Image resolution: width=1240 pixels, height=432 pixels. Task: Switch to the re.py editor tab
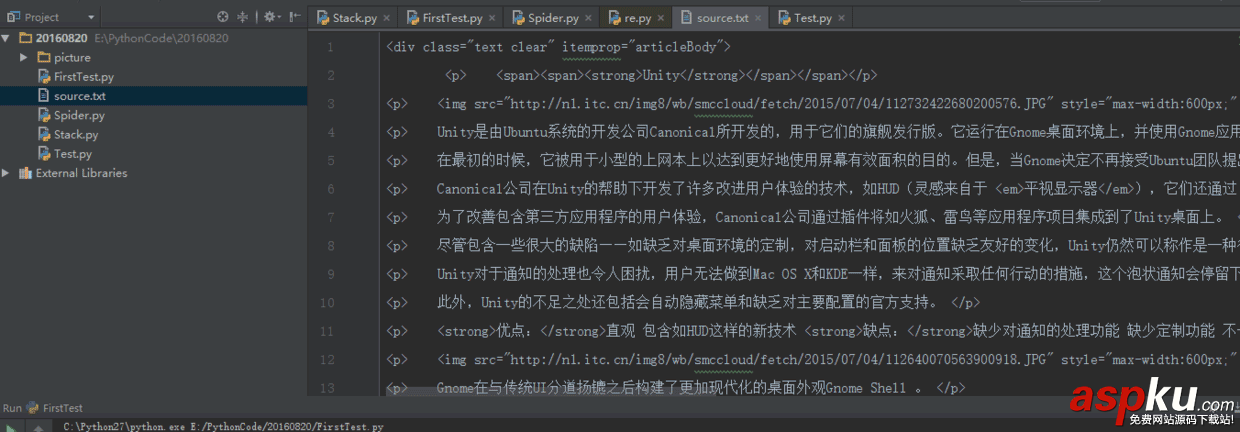pyautogui.click(x=637, y=18)
